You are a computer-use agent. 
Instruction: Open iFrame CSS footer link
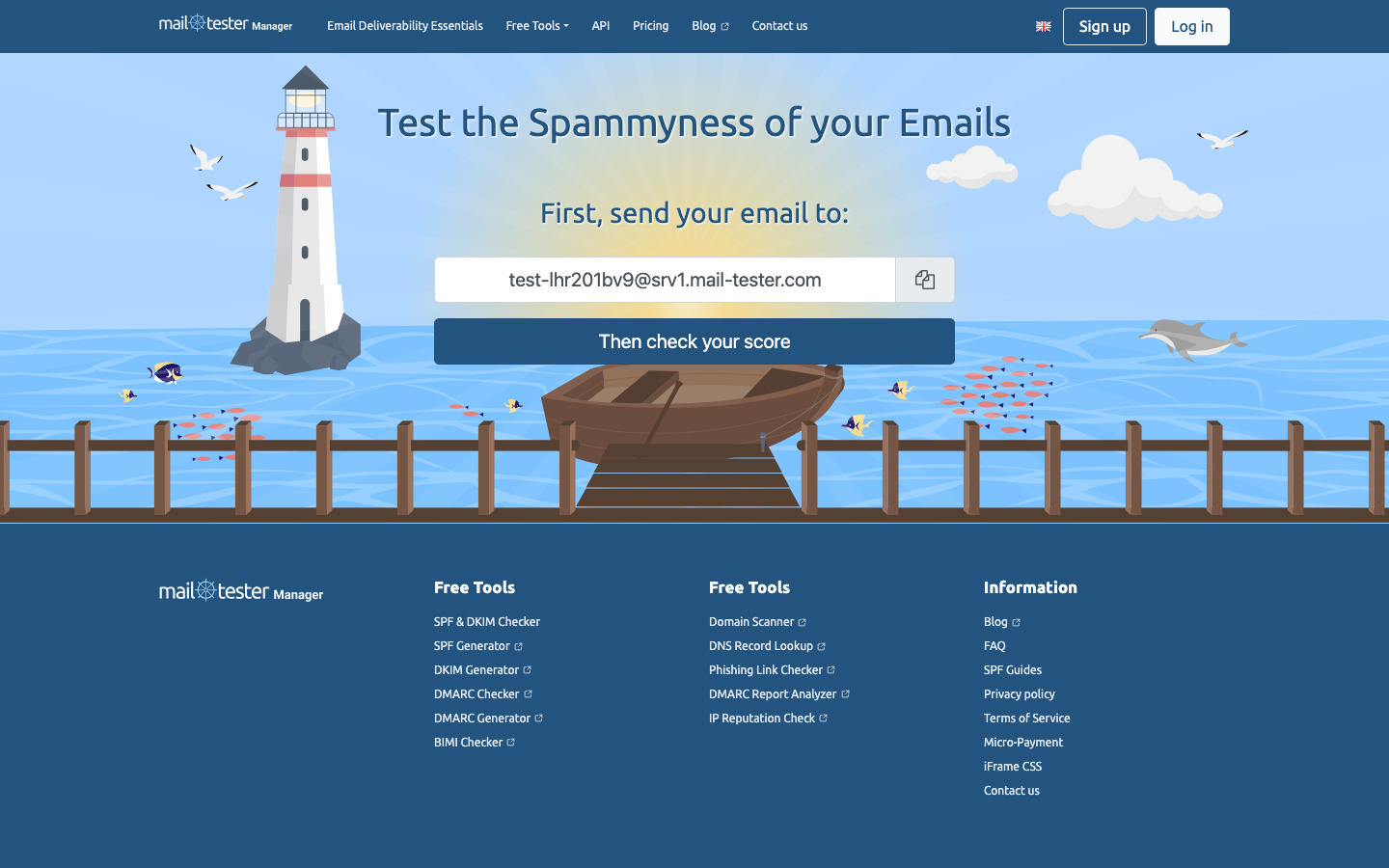coord(1013,767)
